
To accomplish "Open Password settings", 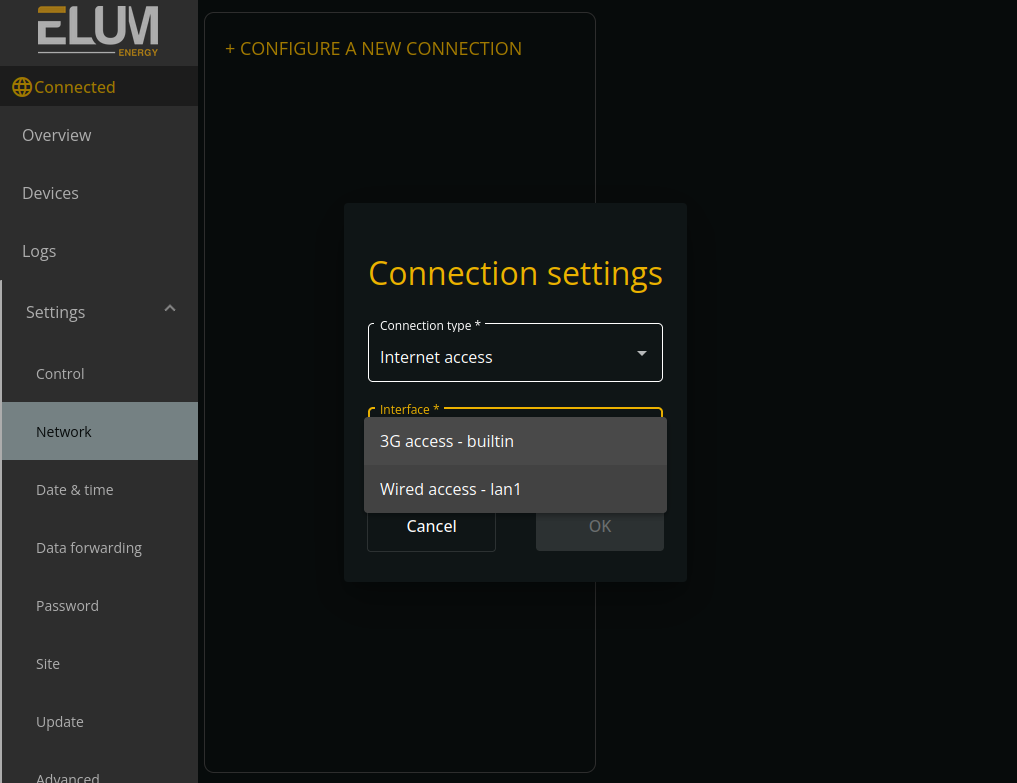I will (x=101, y=606).
